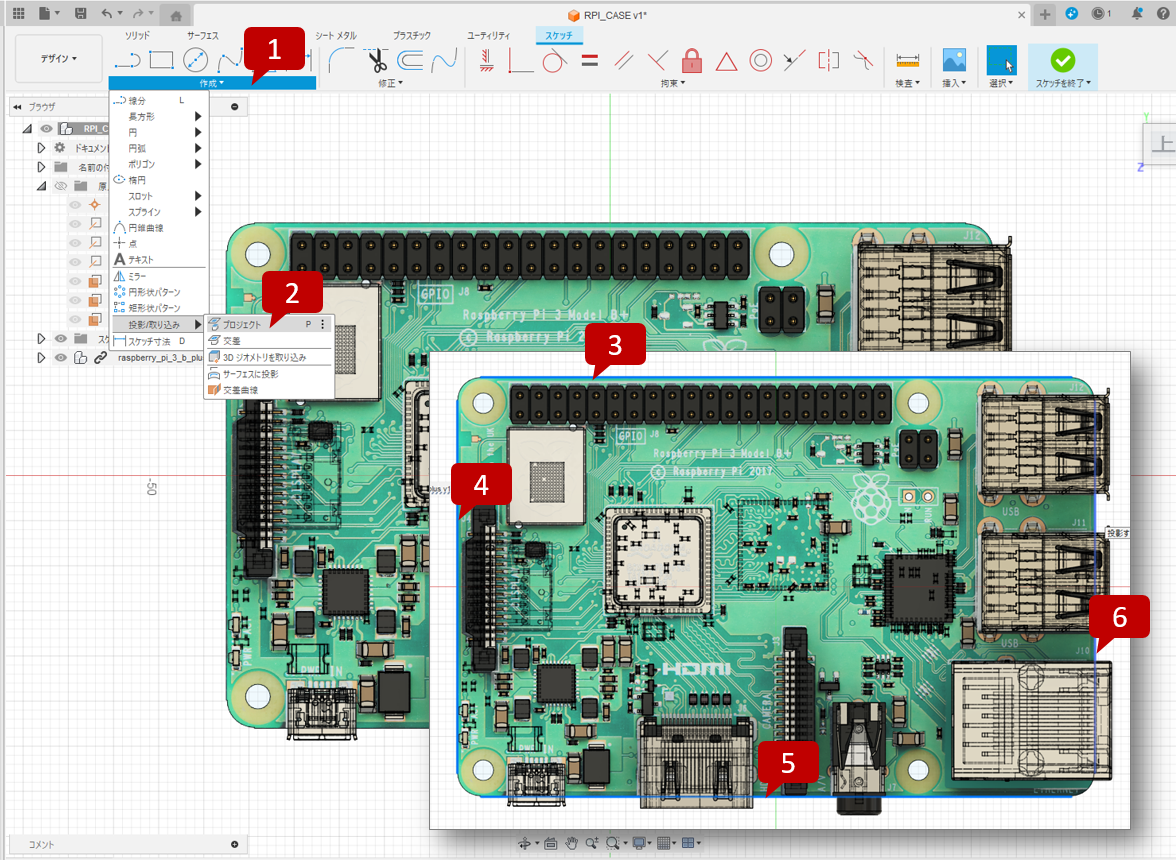Apply the Fix/Unfix lock constraint
The height and width of the screenshot is (860, 1176).
692,60
